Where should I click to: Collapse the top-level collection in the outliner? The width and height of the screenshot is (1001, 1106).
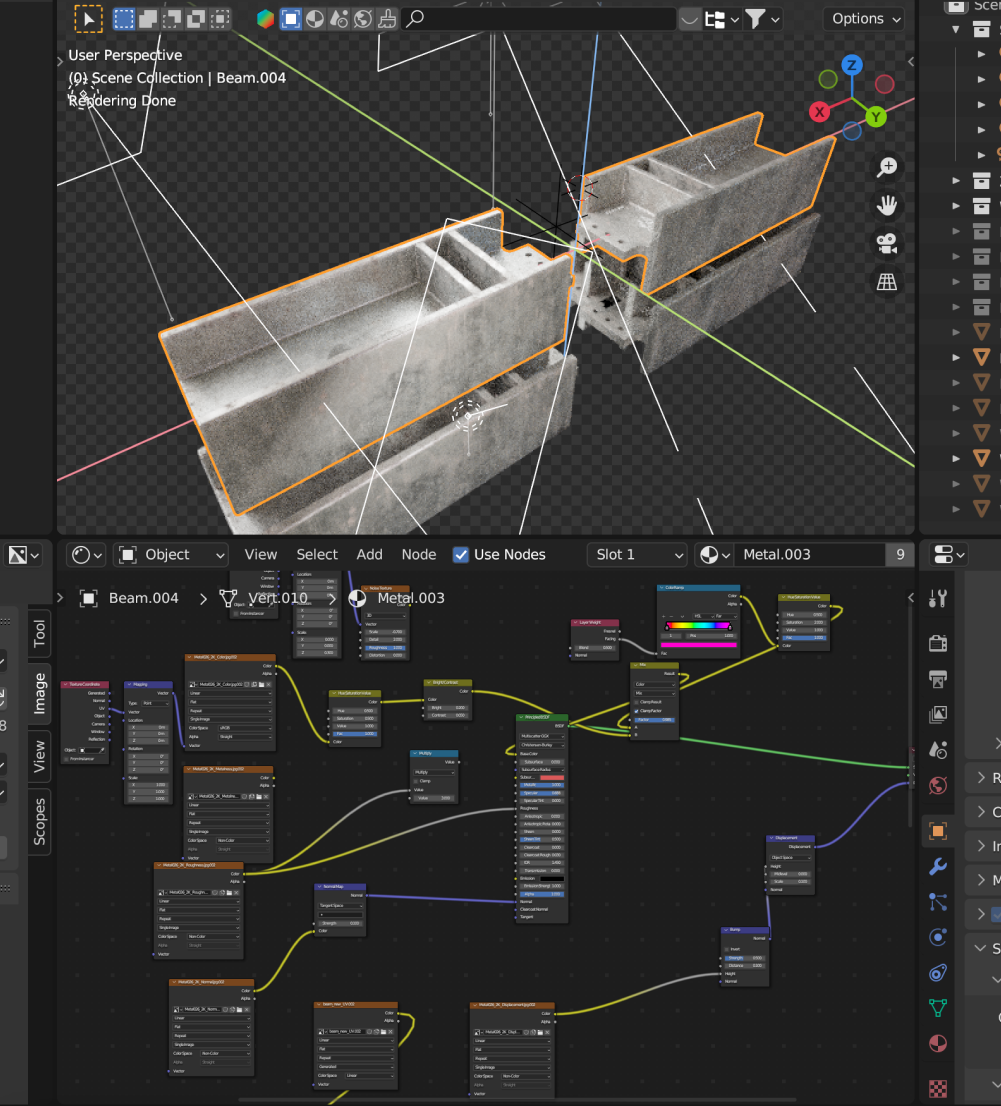coord(956,30)
